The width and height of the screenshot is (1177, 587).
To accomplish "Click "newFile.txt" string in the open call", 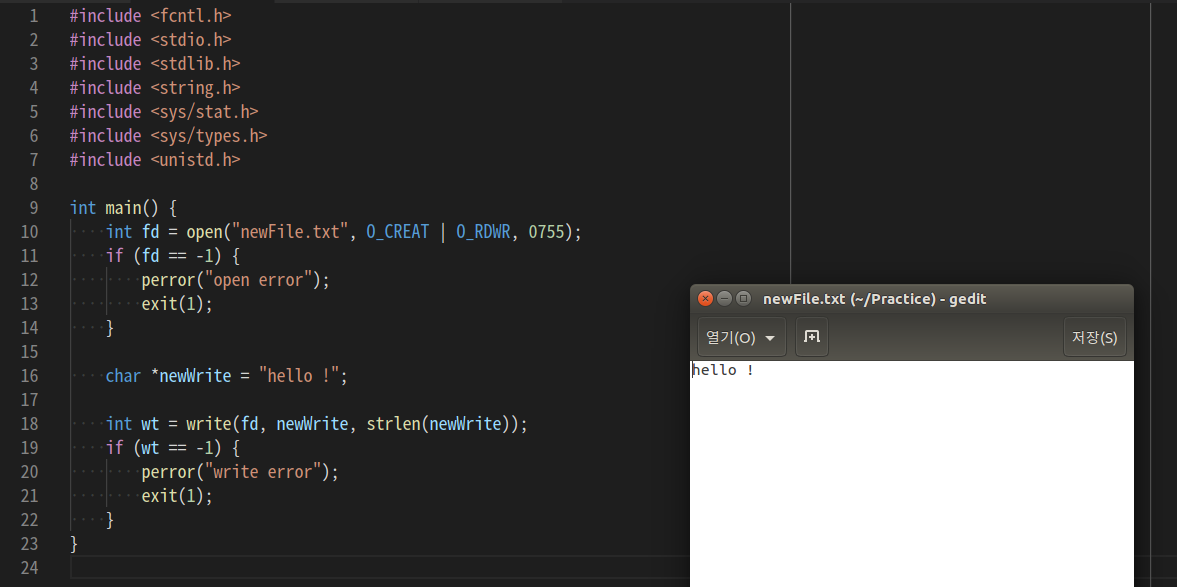I will click(x=290, y=232).
